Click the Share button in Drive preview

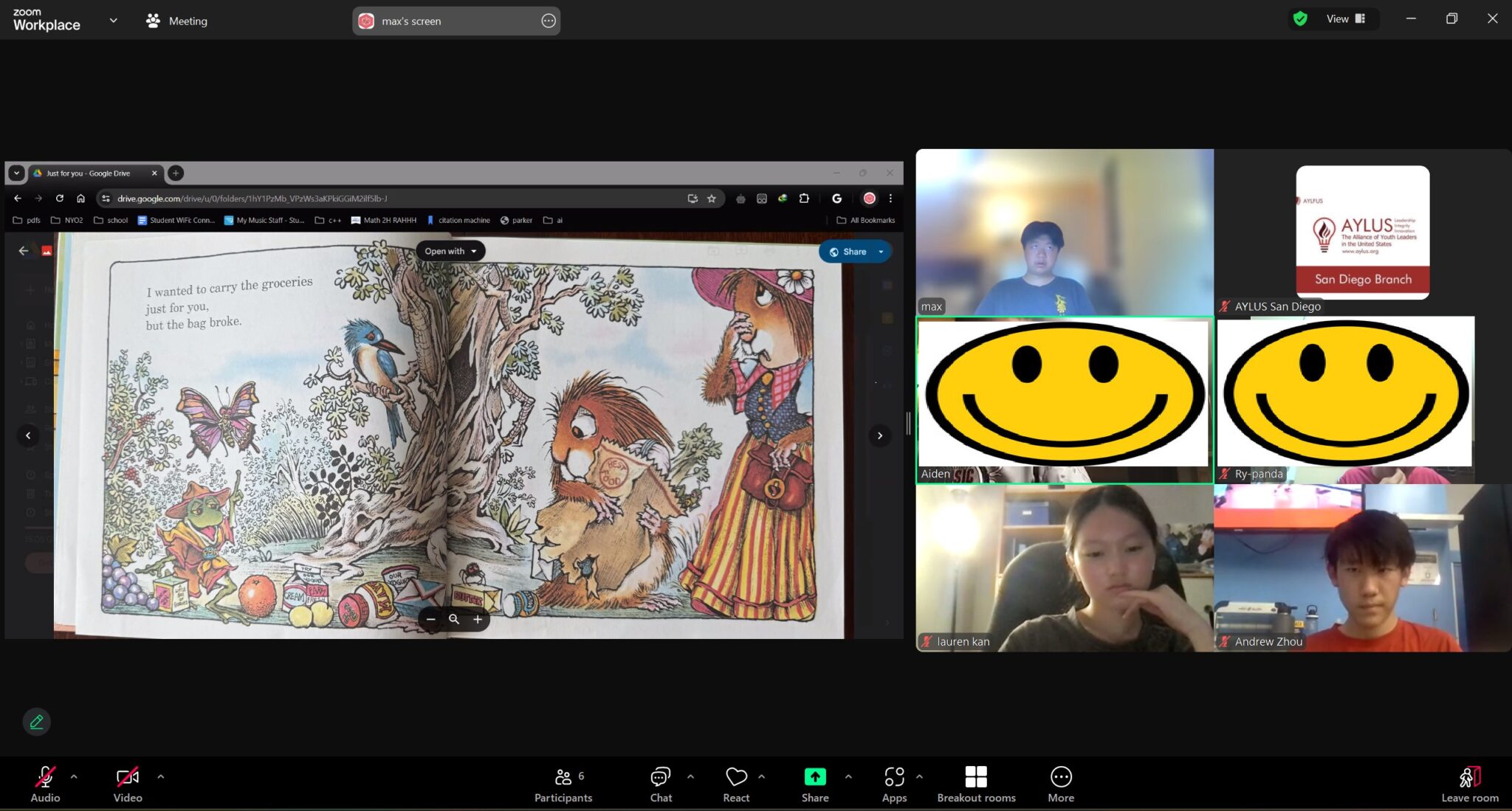(x=848, y=252)
